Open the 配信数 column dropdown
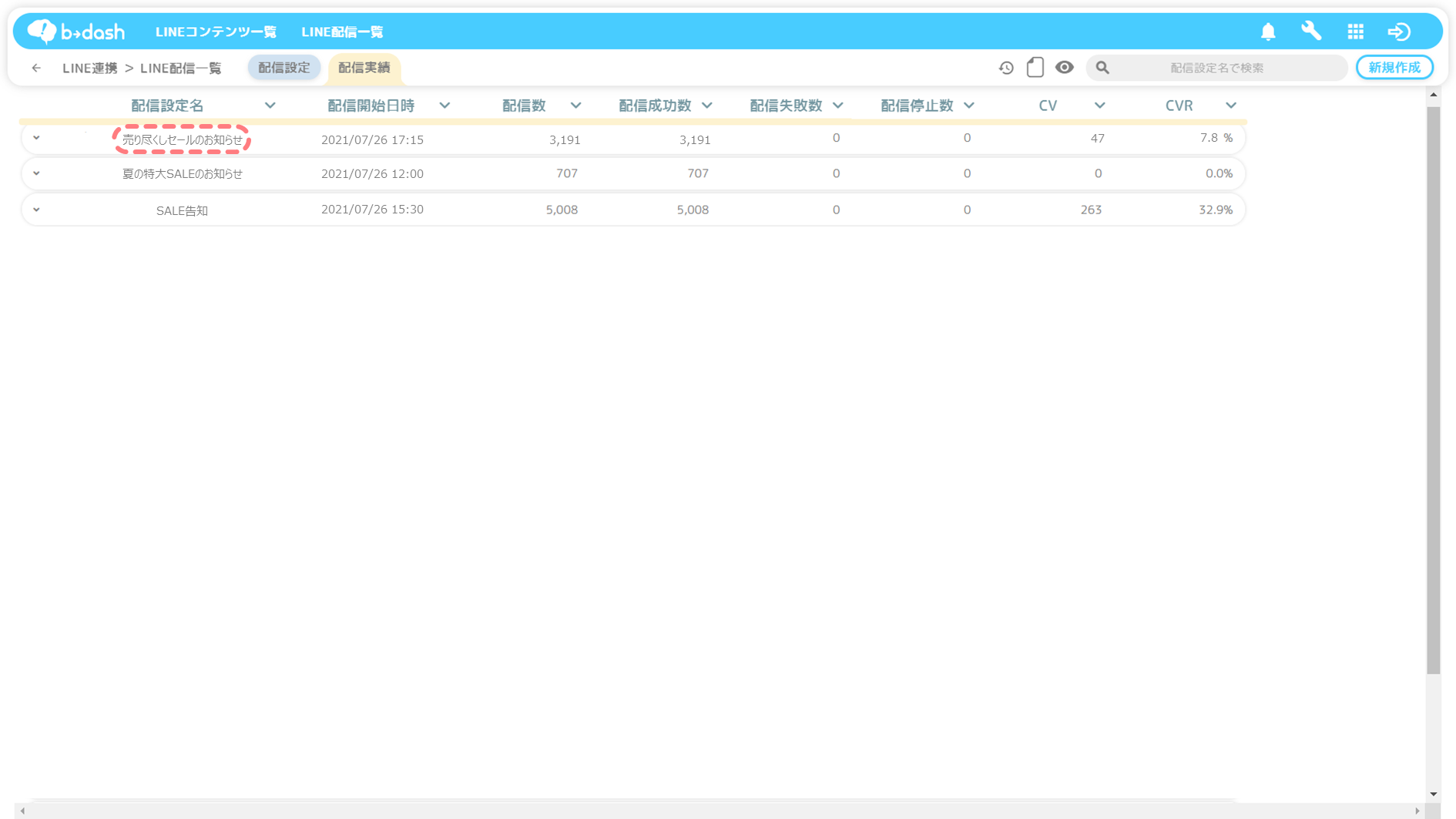Image resolution: width=1456 pixels, height=819 pixels. [575, 106]
